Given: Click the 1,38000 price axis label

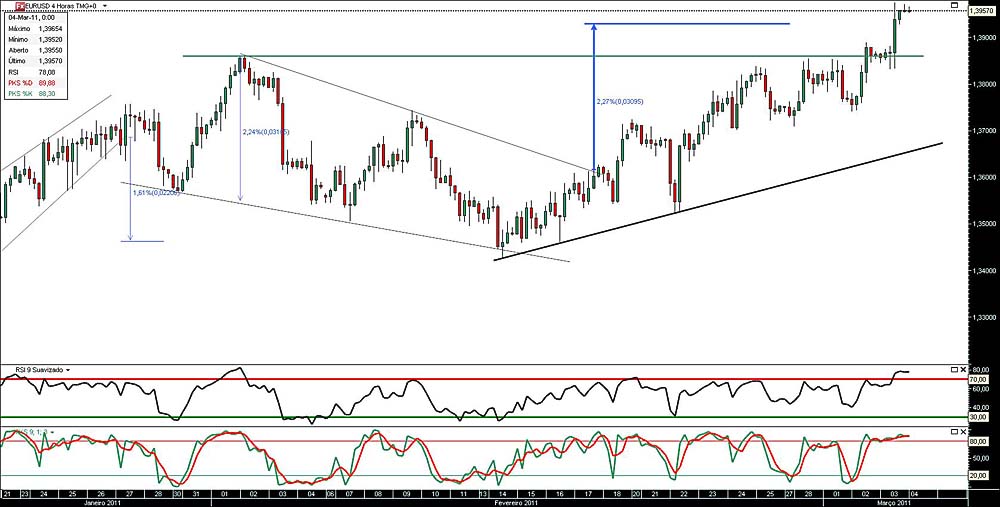Looking at the screenshot, I should click(983, 84).
